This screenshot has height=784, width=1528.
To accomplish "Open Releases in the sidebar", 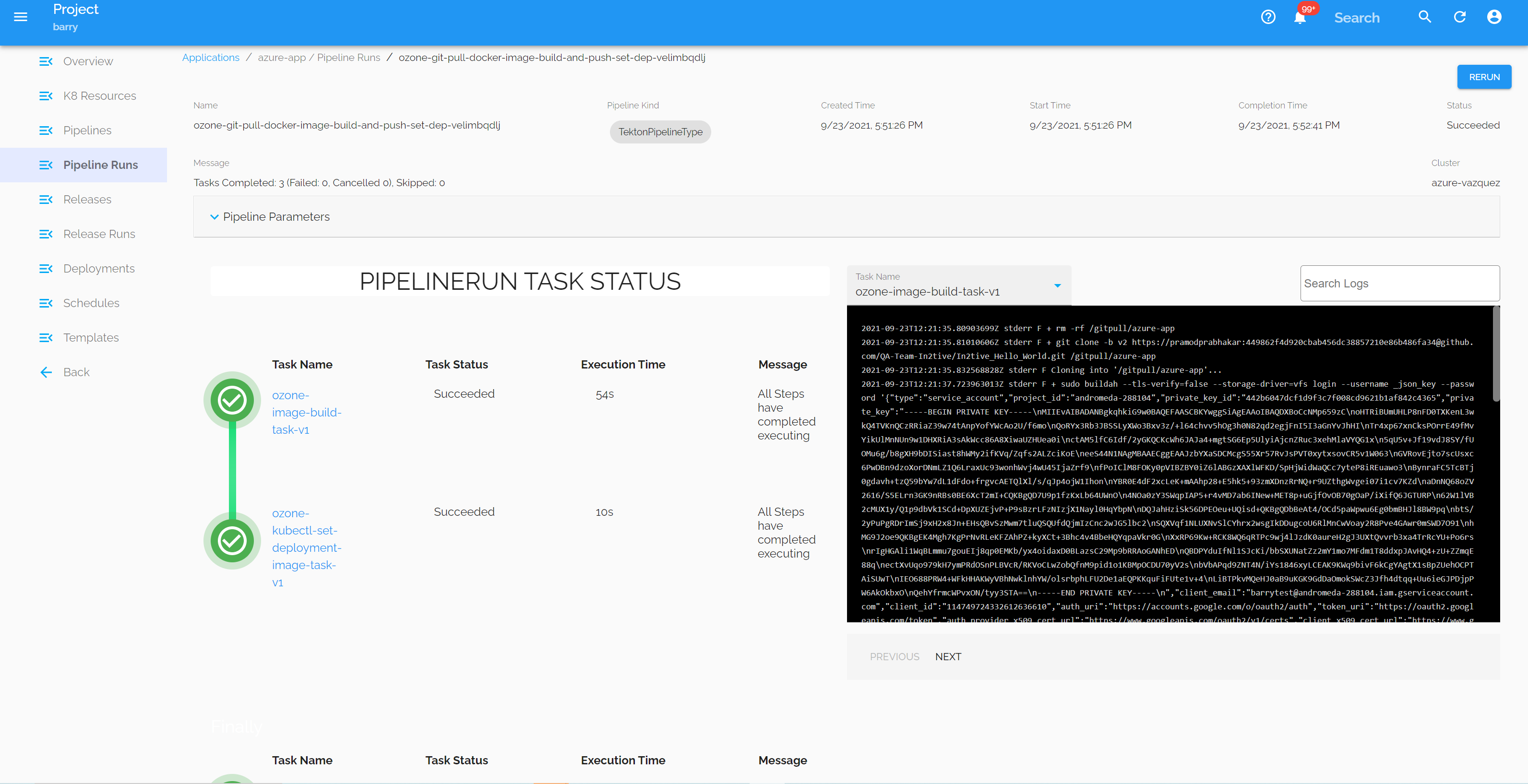I will click(x=87, y=199).
